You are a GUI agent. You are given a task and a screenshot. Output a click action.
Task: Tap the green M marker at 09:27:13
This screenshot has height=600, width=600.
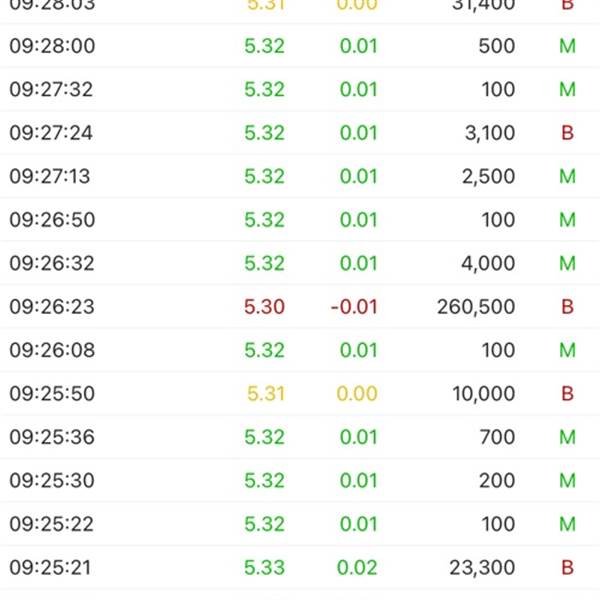(567, 176)
